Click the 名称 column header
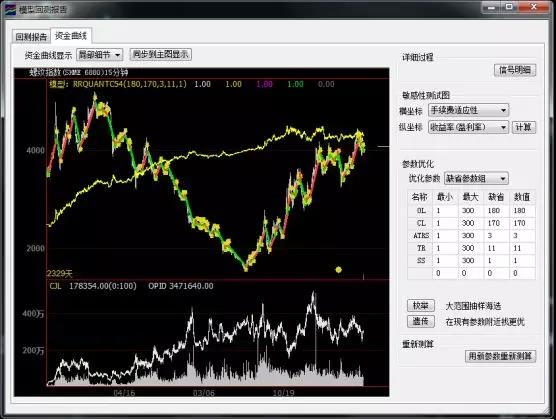 coord(421,197)
